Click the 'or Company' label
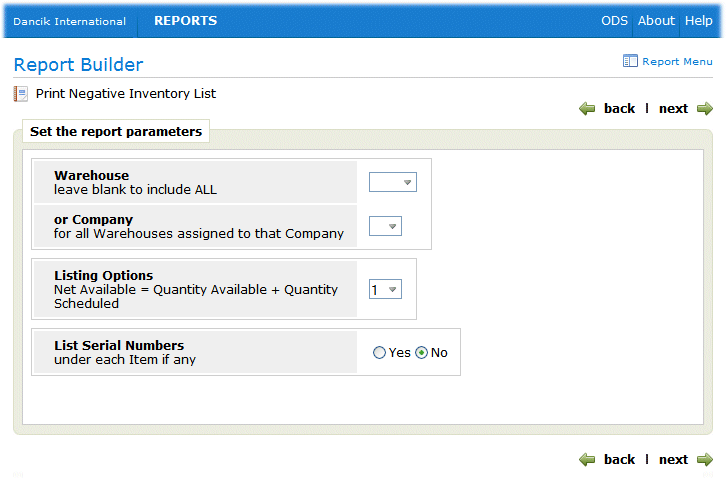Screen dimensions: 726x479 (x=94, y=219)
